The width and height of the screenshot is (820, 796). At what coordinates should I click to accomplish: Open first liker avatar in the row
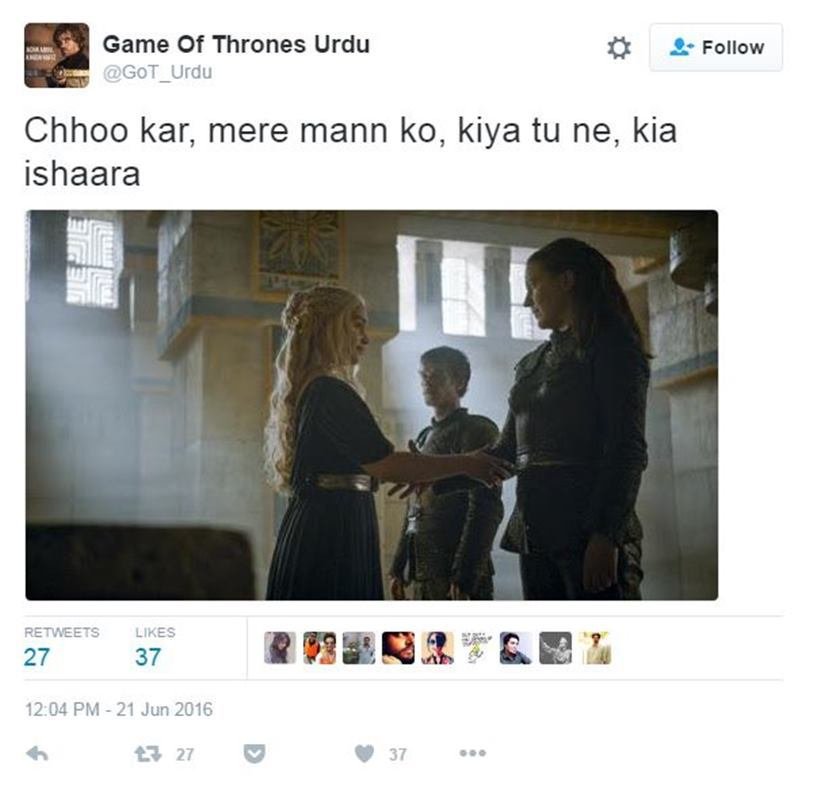(x=280, y=647)
